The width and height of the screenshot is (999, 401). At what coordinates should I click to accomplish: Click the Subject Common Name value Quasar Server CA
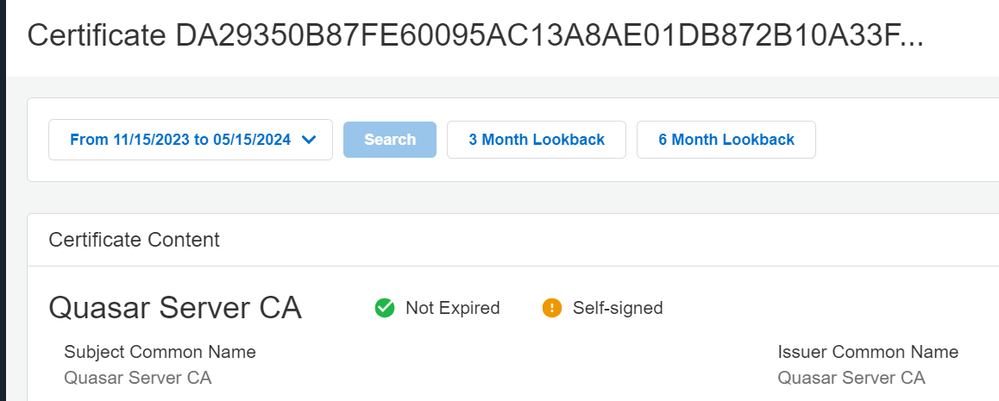click(138, 377)
